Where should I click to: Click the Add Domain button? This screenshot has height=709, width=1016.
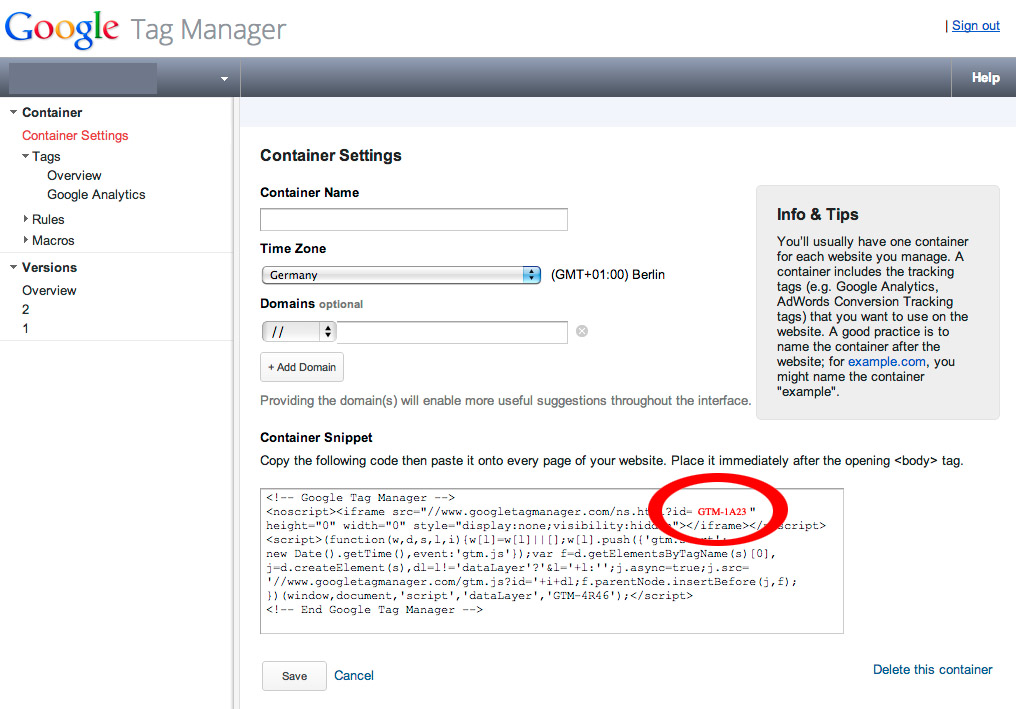[302, 367]
